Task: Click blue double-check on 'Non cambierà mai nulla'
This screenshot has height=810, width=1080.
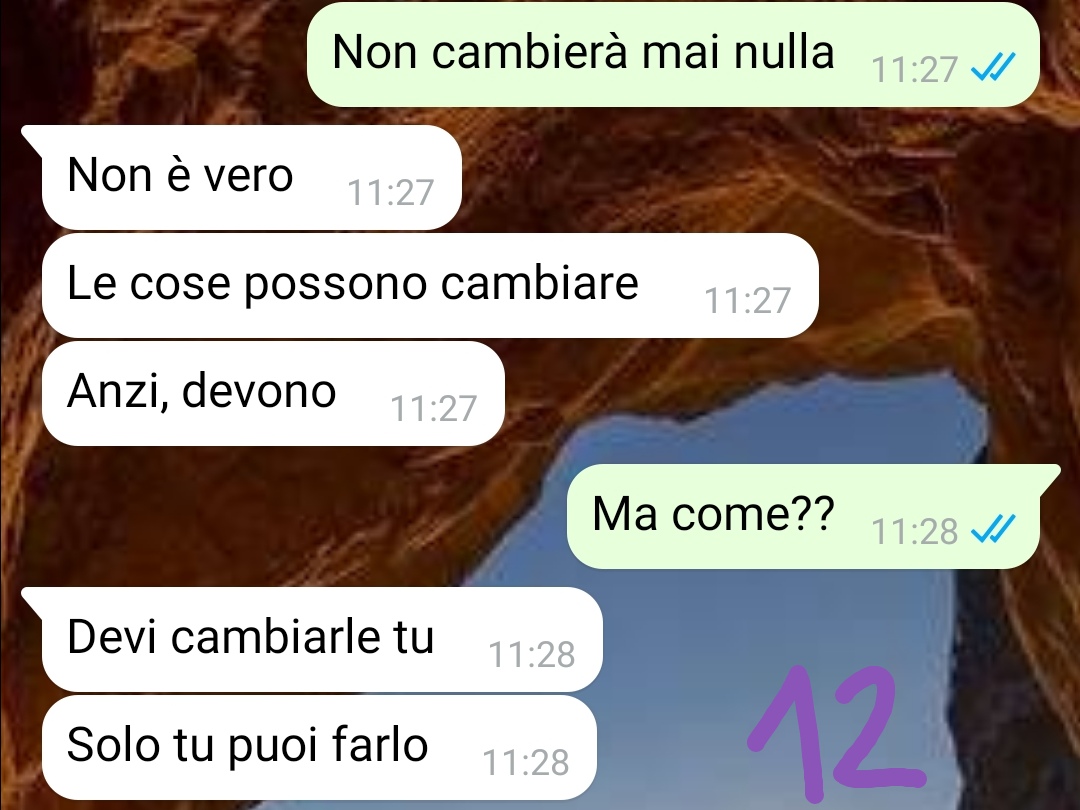Action: [x=993, y=68]
